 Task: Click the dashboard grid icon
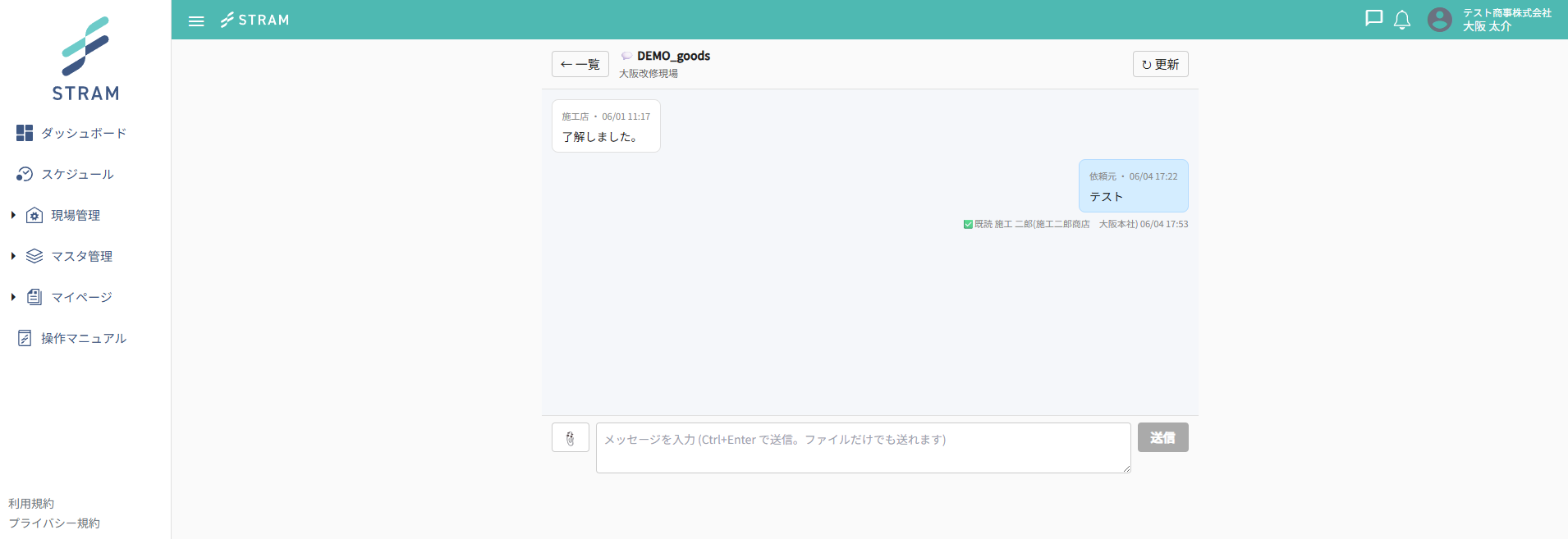pyautogui.click(x=25, y=133)
